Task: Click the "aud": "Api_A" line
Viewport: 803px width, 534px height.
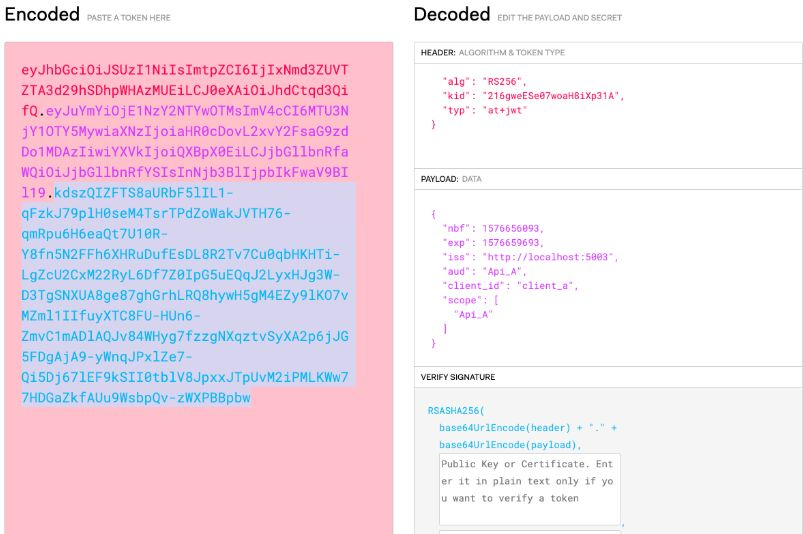Action: point(484,271)
